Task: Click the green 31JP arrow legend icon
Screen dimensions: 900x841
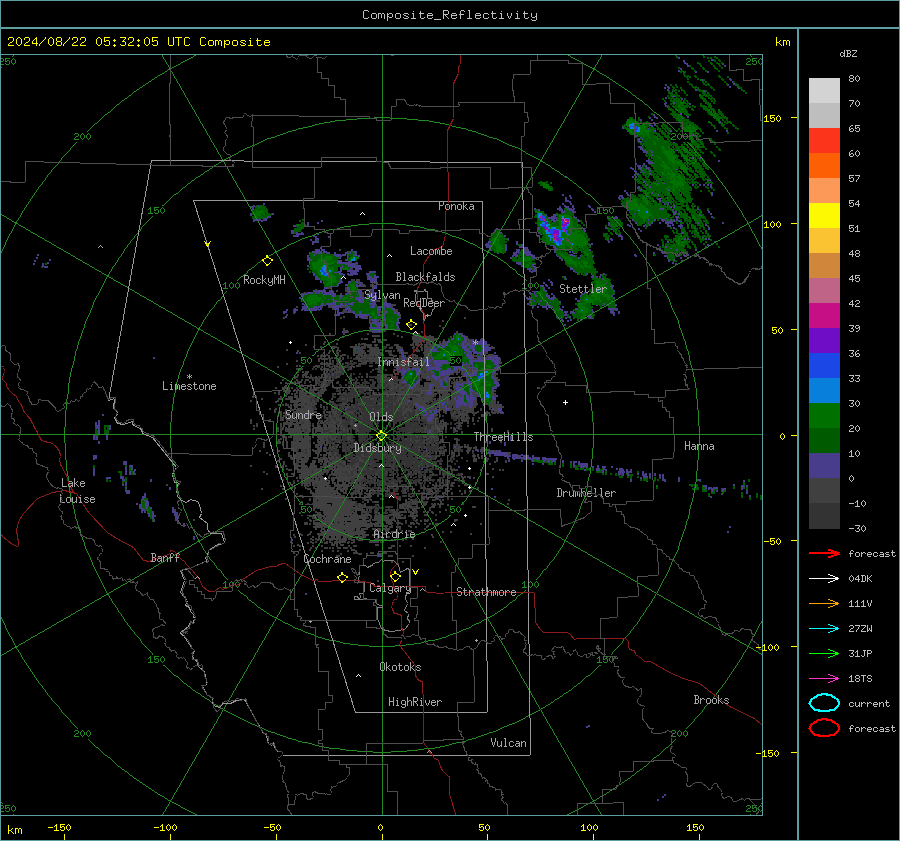Action: point(824,653)
